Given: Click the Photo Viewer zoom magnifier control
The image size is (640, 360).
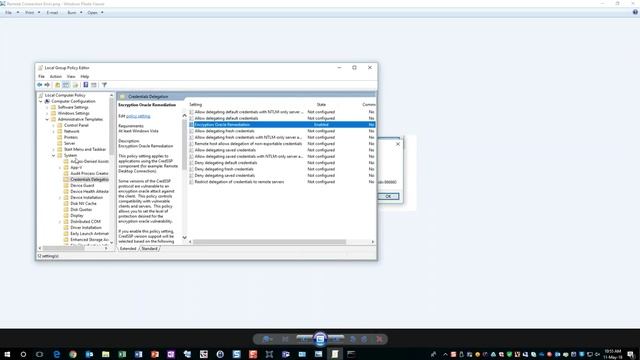Looking at the screenshot, I should coord(267,339).
